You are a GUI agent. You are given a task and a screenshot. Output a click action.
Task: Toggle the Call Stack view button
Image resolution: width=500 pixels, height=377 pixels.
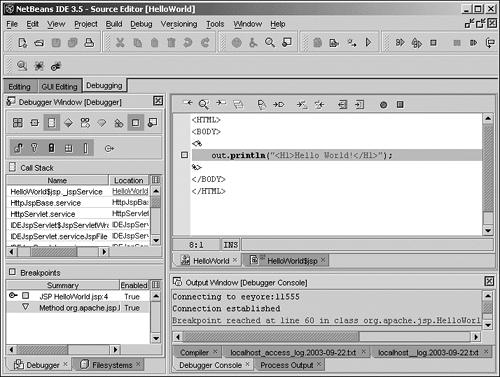pyautogui.click(x=51, y=123)
